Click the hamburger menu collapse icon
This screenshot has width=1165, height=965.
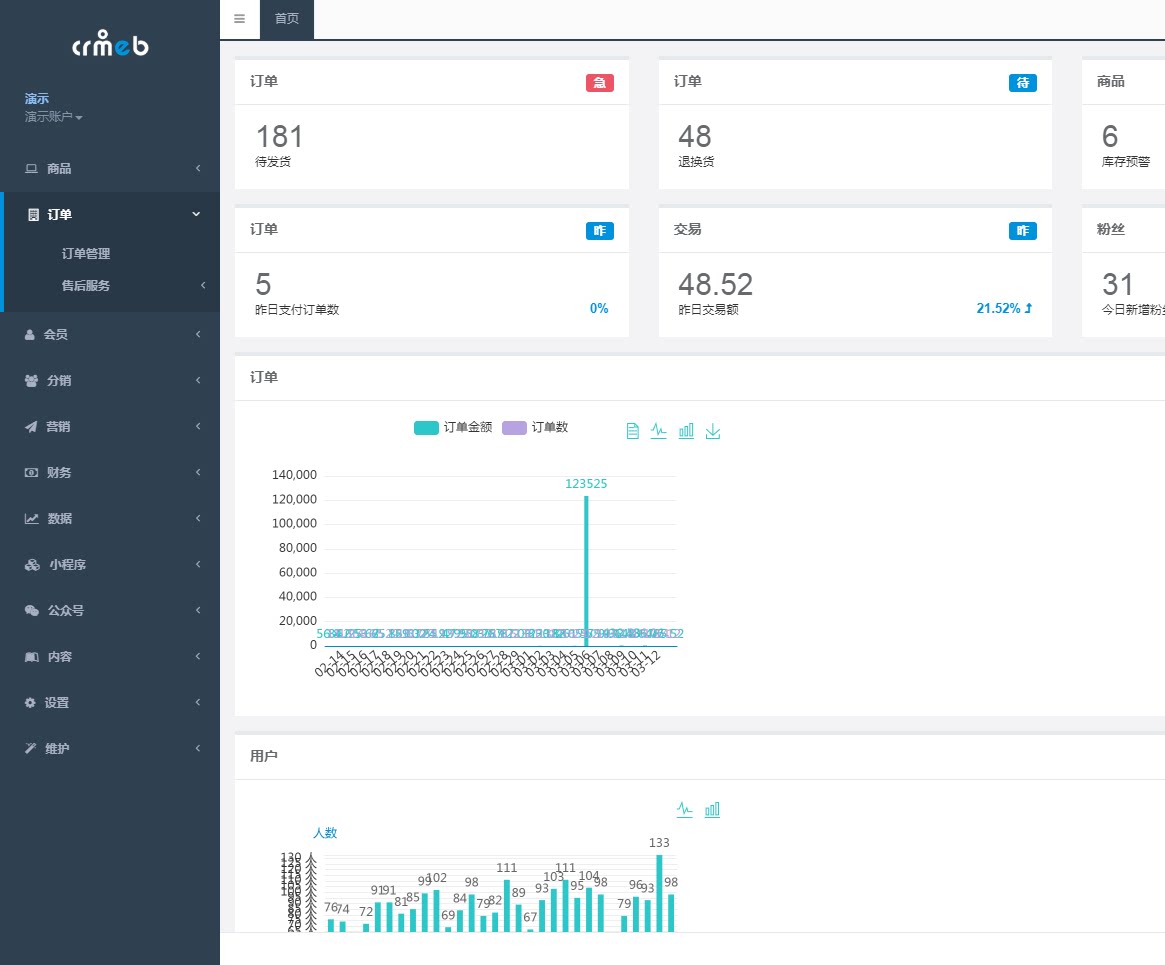click(x=239, y=19)
